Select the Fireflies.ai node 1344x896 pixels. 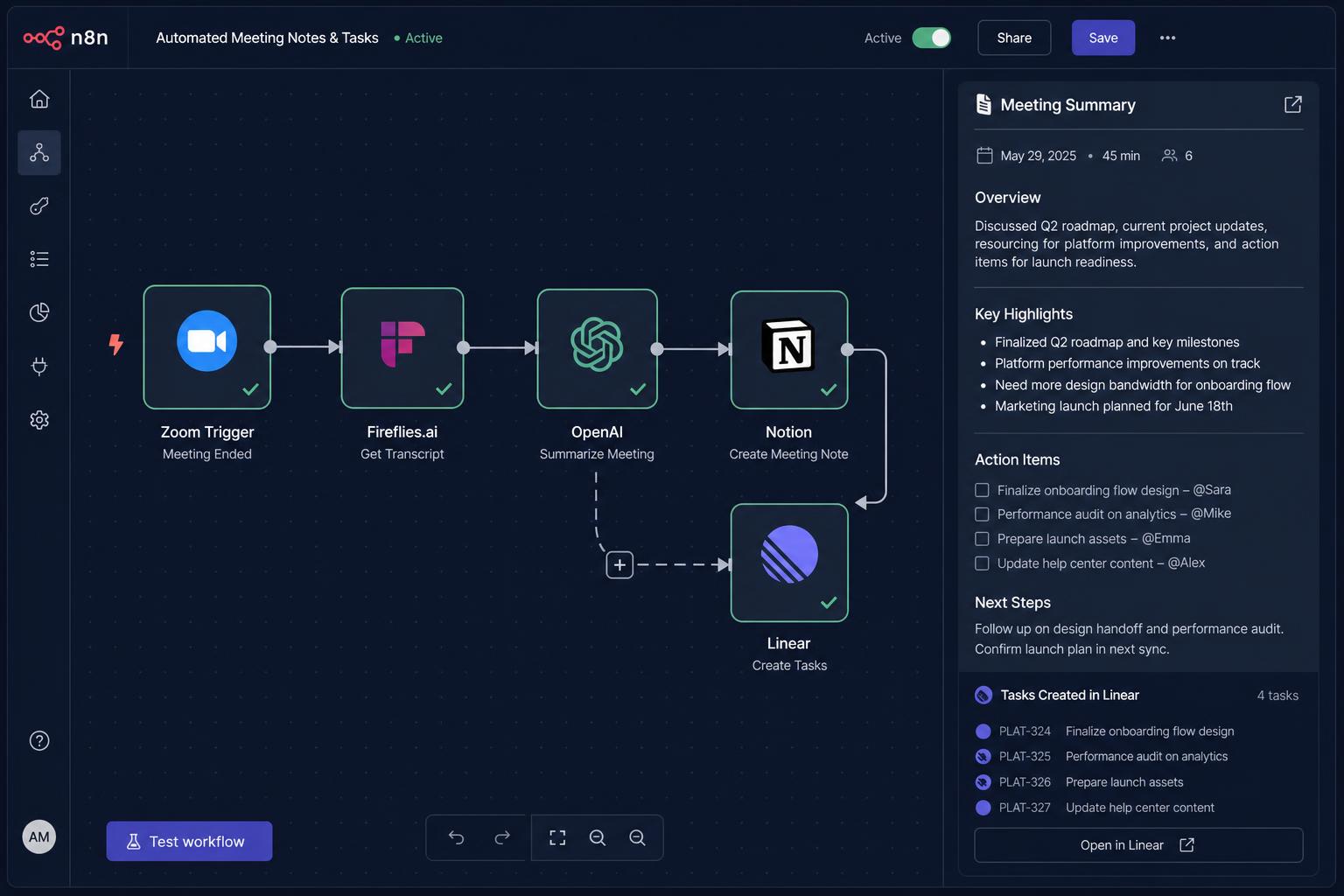402,347
